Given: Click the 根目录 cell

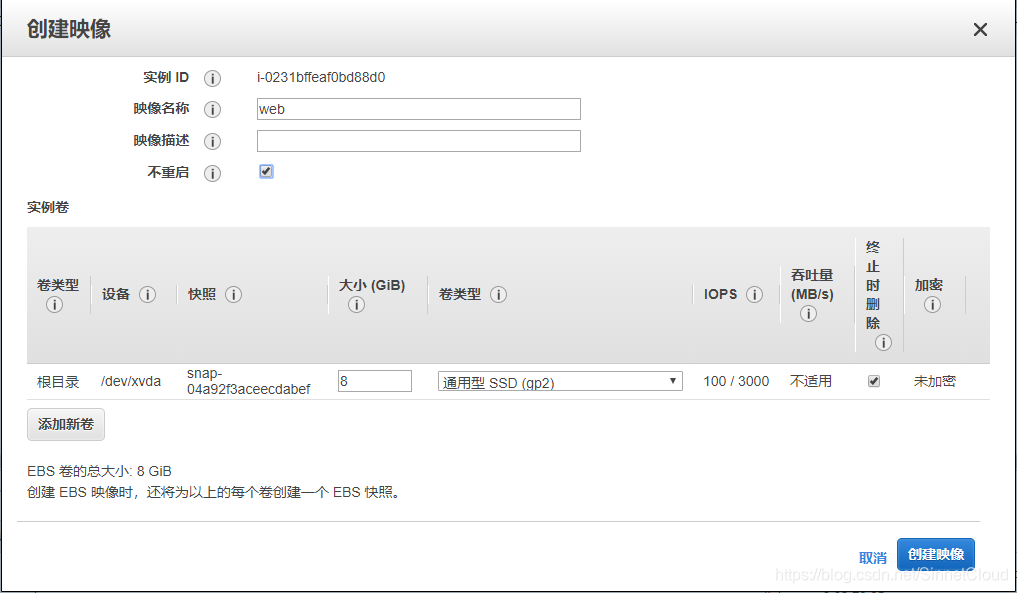Looking at the screenshot, I should (58, 381).
